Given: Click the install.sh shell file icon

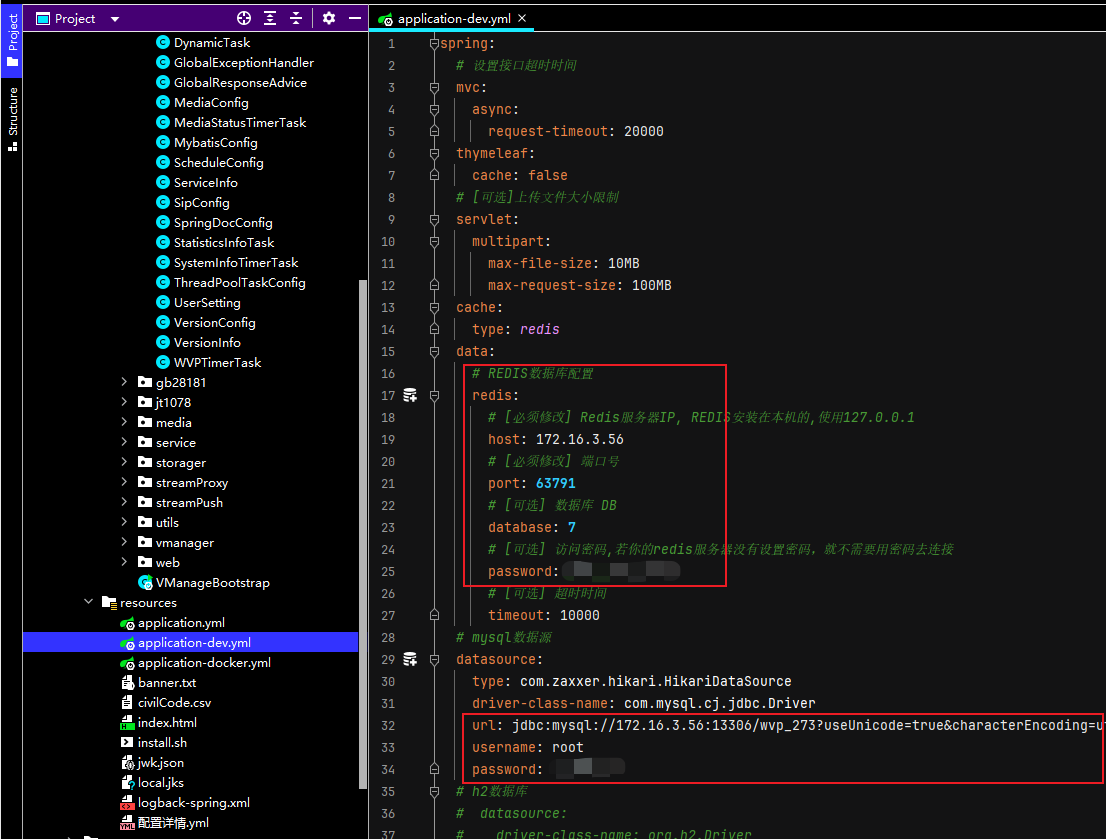Looking at the screenshot, I should pyautogui.click(x=127, y=742).
